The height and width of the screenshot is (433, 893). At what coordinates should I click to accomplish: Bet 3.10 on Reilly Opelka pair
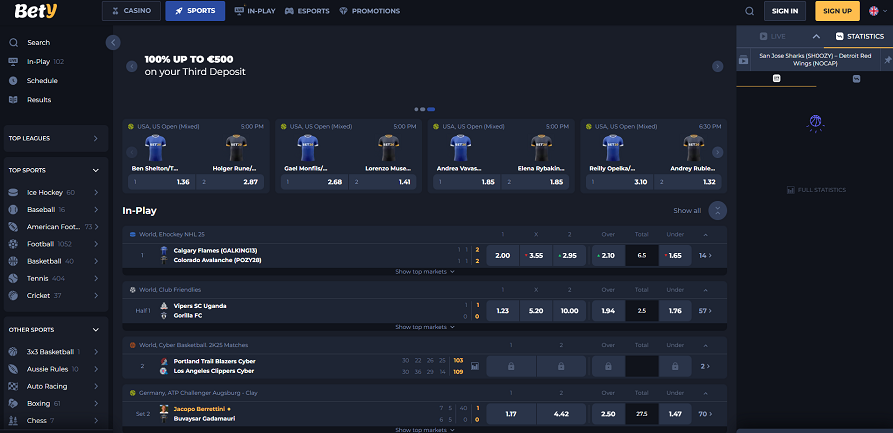(x=620, y=182)
